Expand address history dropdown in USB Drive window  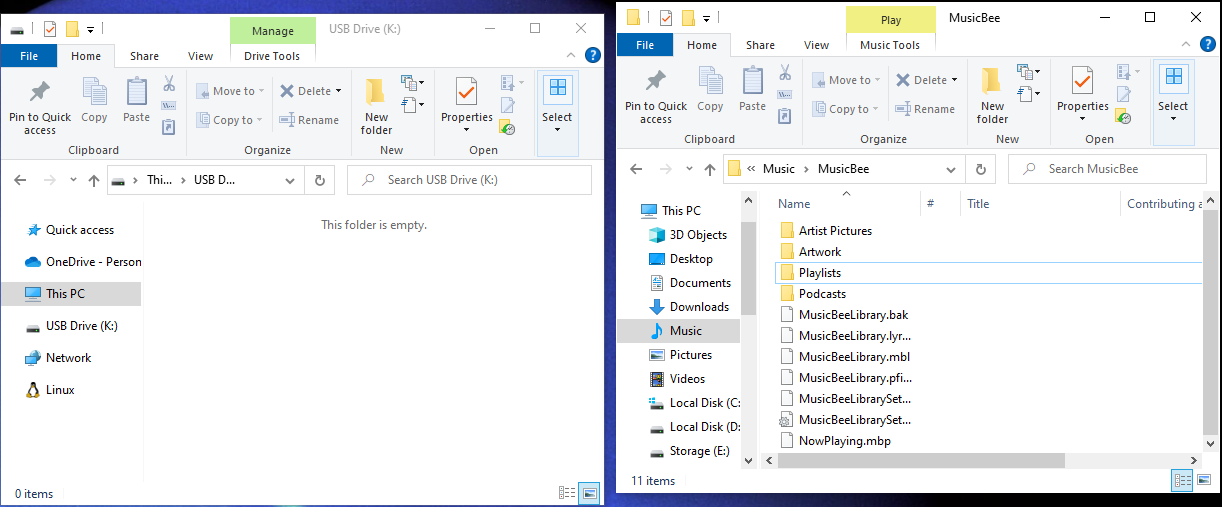tap(290, 180)
